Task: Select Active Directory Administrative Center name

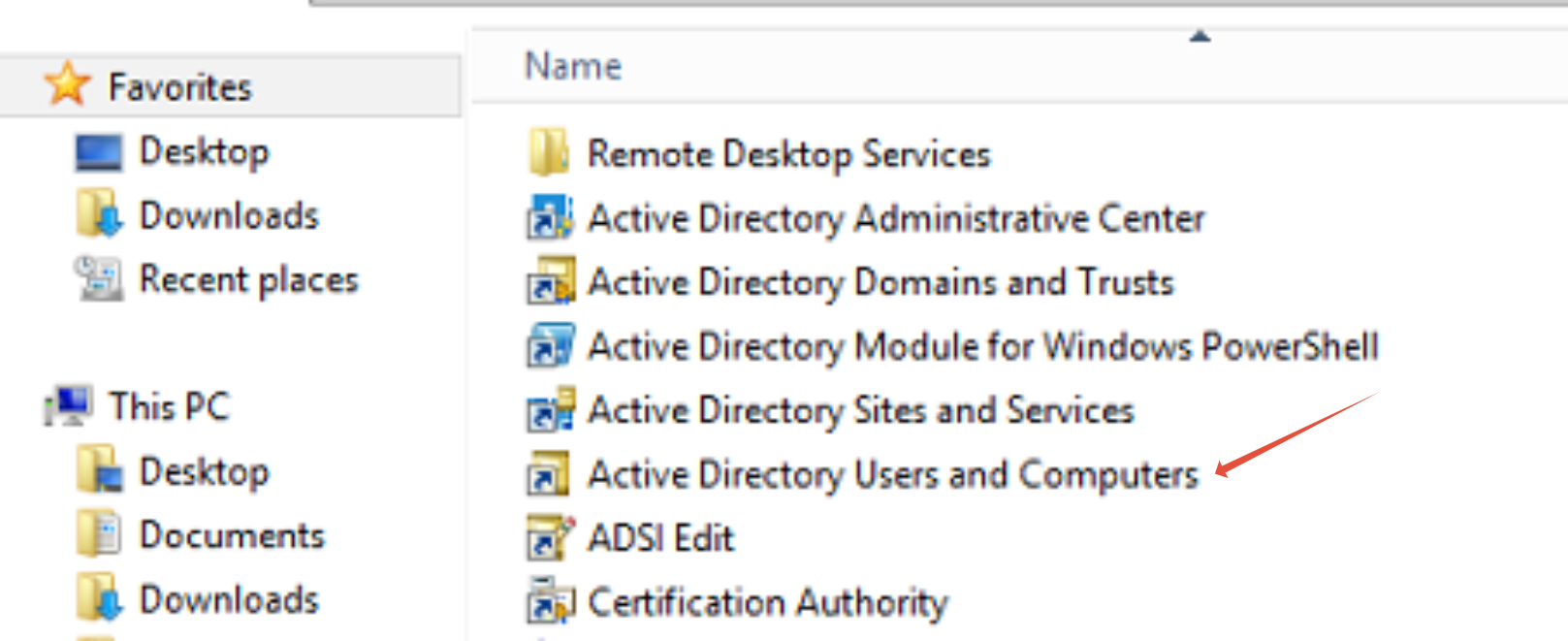Action: tap(896, 219)
